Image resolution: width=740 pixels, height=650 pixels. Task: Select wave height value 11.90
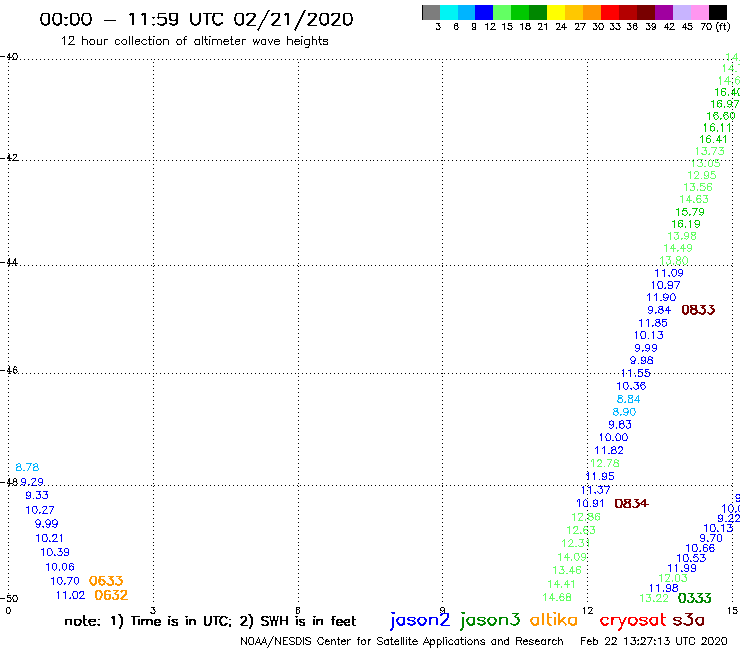click(x=661, y=297)
